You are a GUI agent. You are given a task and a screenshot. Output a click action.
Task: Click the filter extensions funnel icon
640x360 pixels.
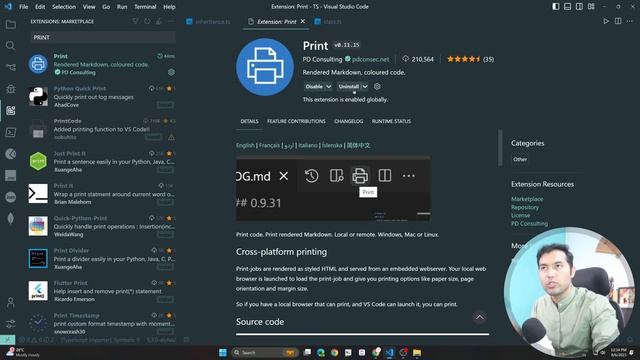click(x=135, y=21)
